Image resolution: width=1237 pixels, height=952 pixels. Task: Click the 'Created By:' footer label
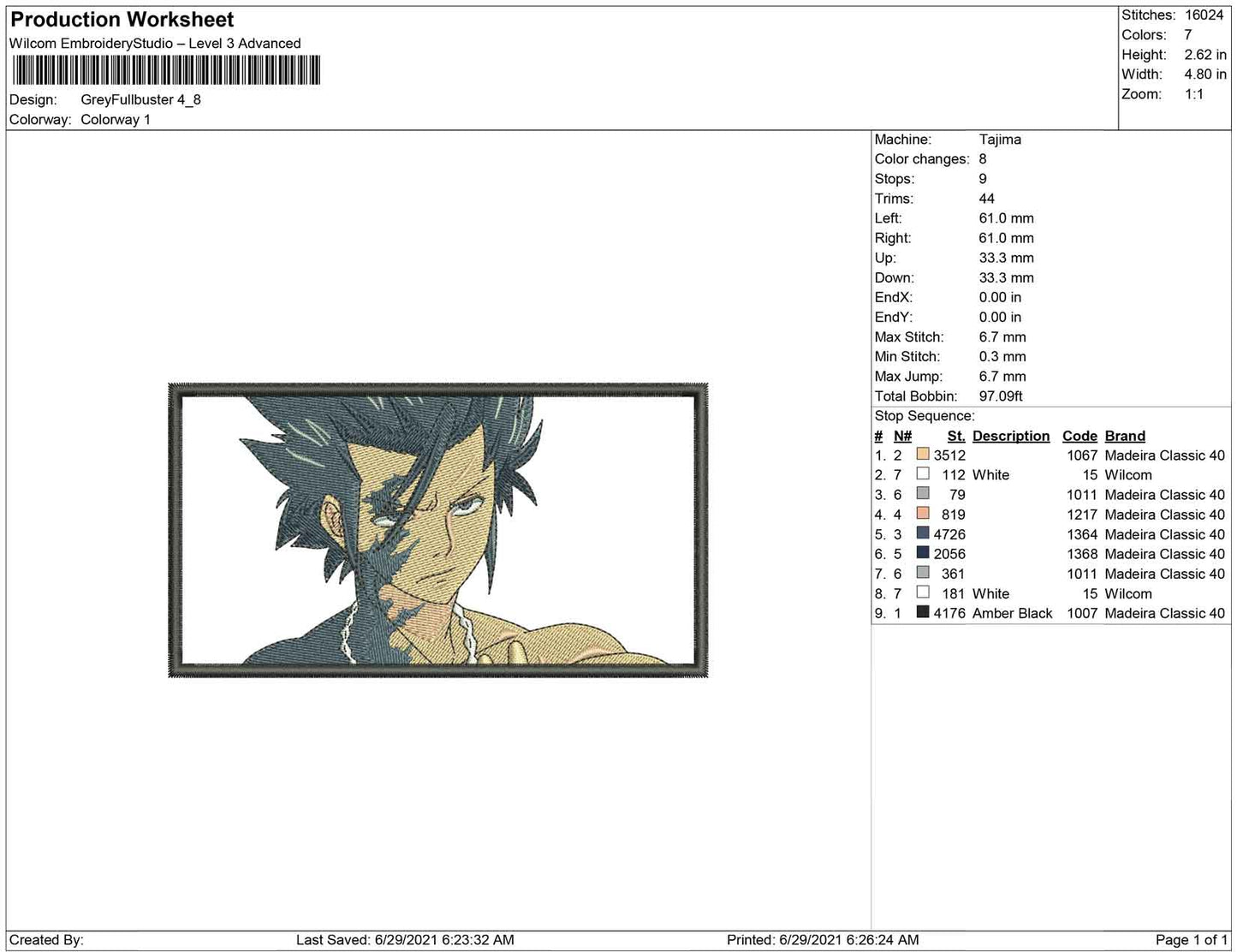pos(47,940)
